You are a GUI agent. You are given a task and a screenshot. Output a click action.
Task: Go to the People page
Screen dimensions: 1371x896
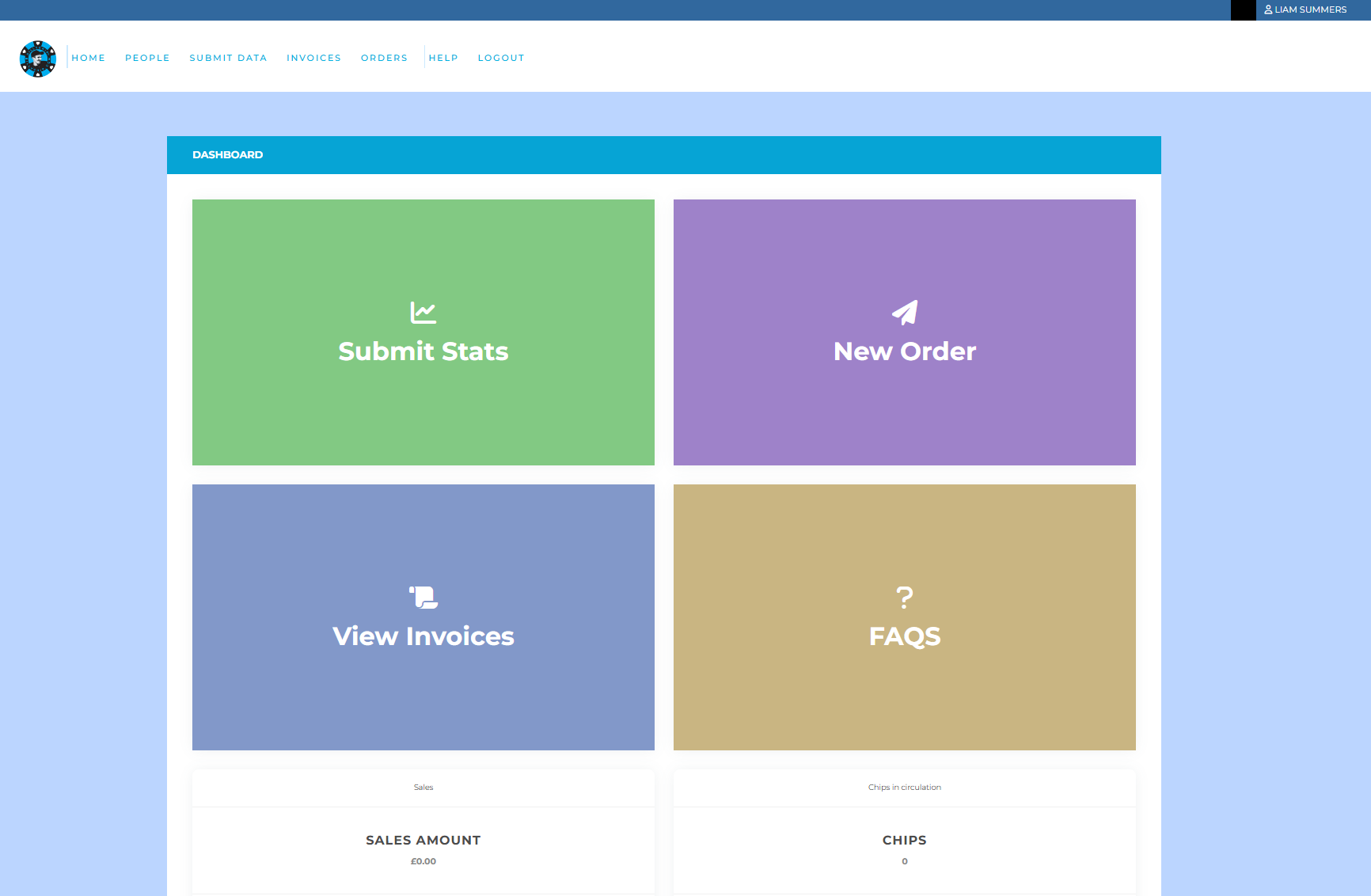(147, 58)
